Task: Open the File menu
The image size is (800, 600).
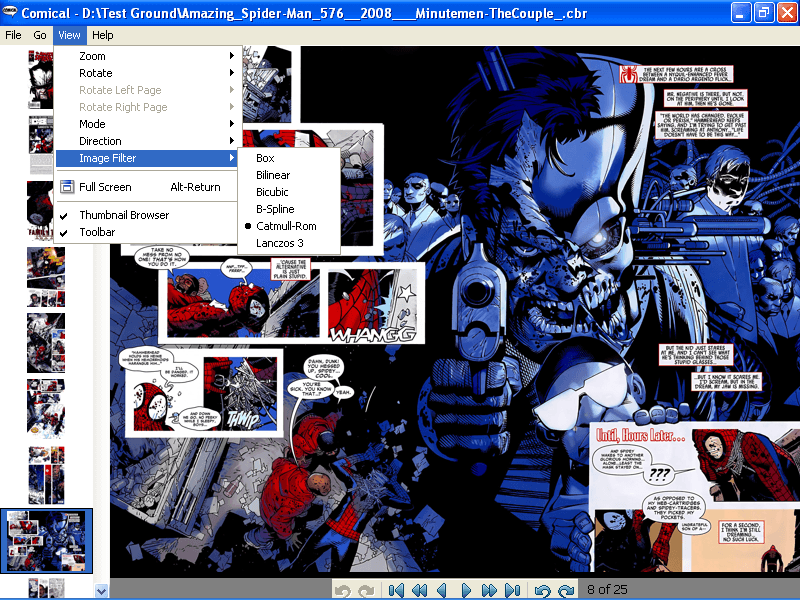Action: pyautogui.click(x=13, y=35)
